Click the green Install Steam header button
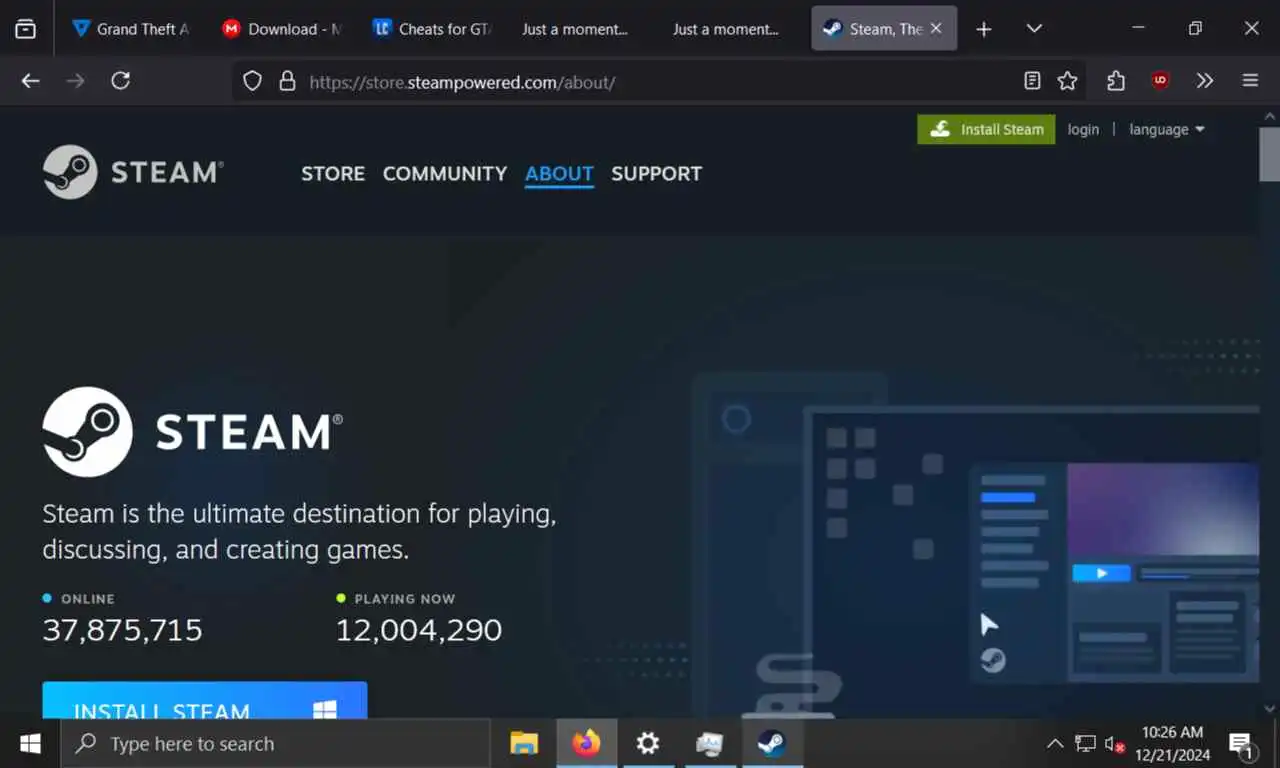1280x768 pixels. tap(986, 129)
